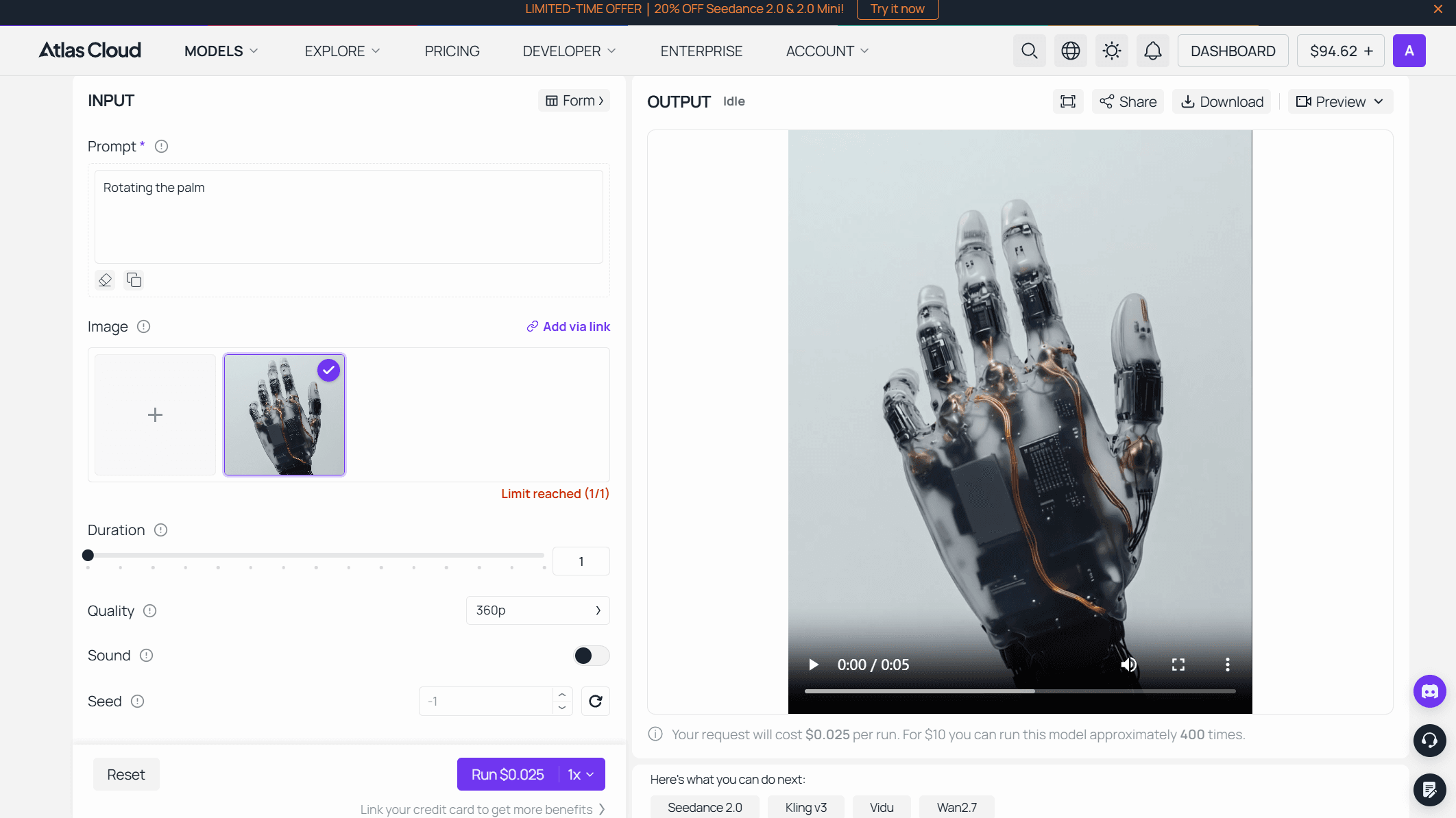
Task: Select the uploaded robotic hand thumbnail
Action: click(284, 414)
